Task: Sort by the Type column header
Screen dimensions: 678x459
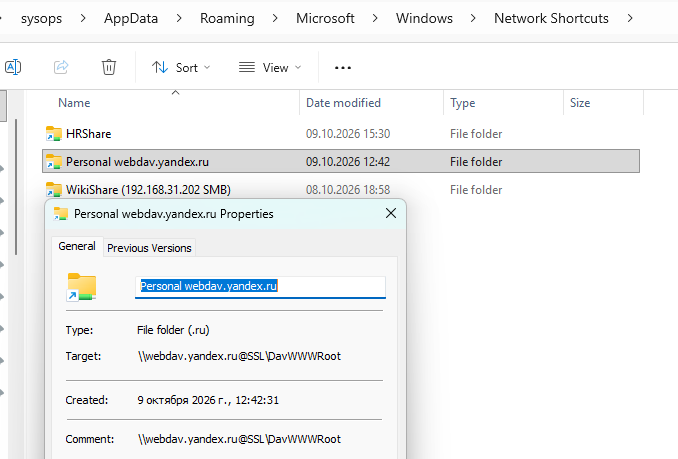Action: (x=462, y=103)
